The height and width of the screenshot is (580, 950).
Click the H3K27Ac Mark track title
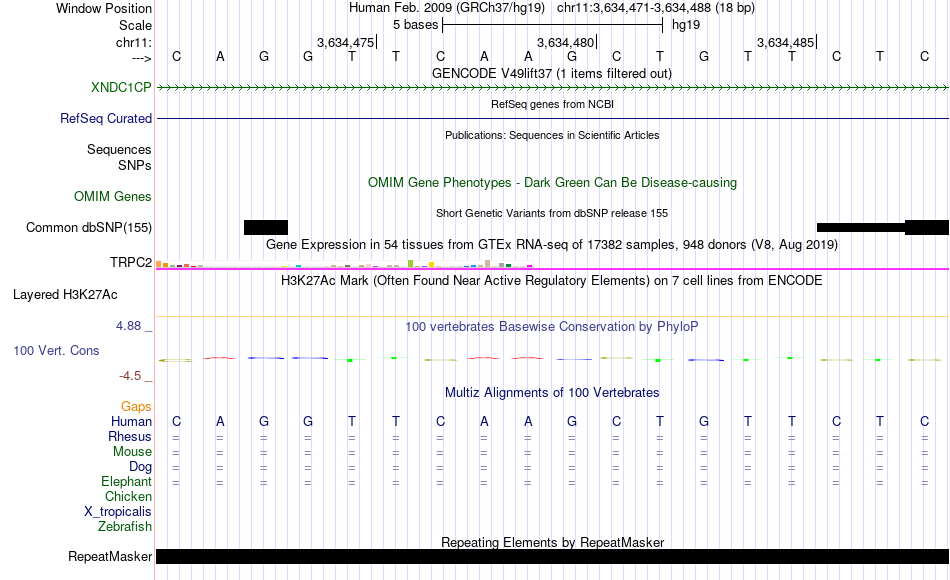pyautogui.click(x=552, y=281)
